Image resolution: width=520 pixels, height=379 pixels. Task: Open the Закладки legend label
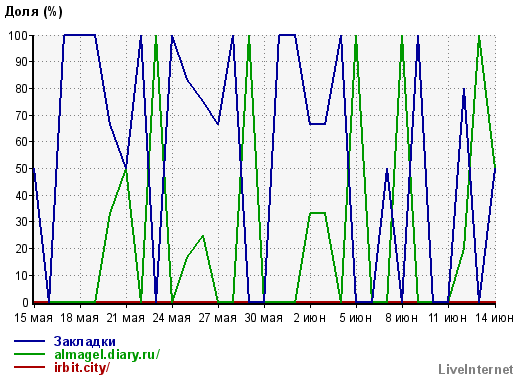(85, 341)
